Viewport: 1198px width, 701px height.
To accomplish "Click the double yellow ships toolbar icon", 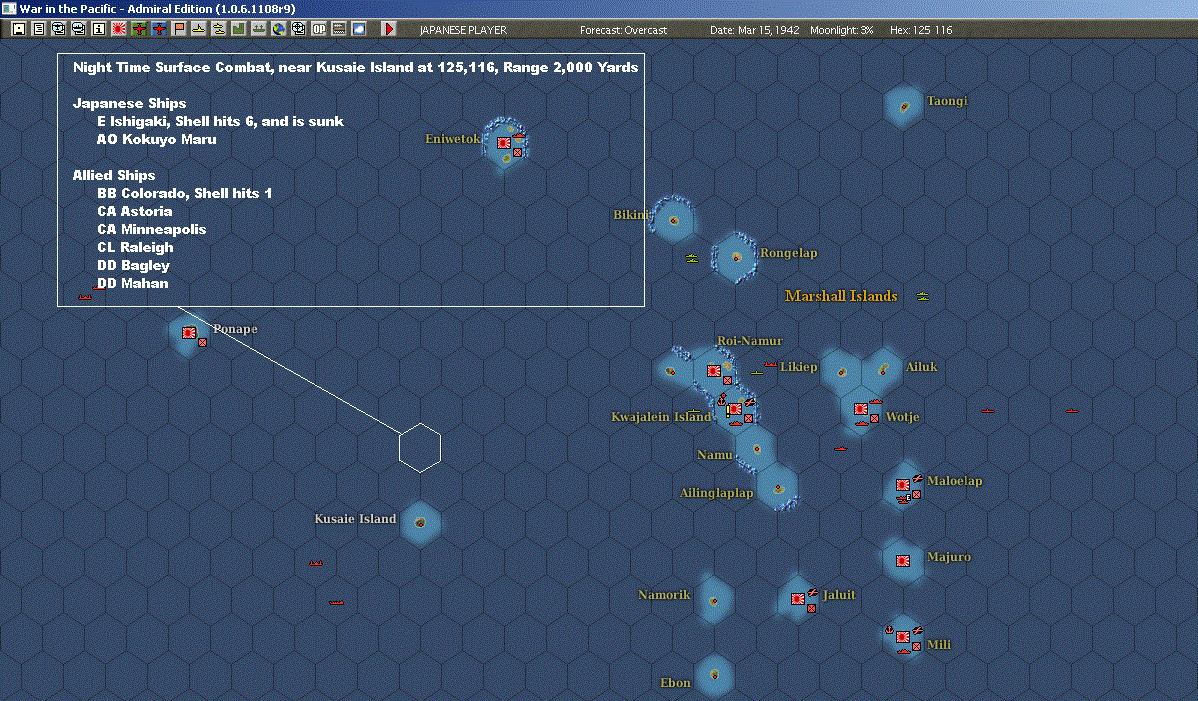I will (219, 29).
